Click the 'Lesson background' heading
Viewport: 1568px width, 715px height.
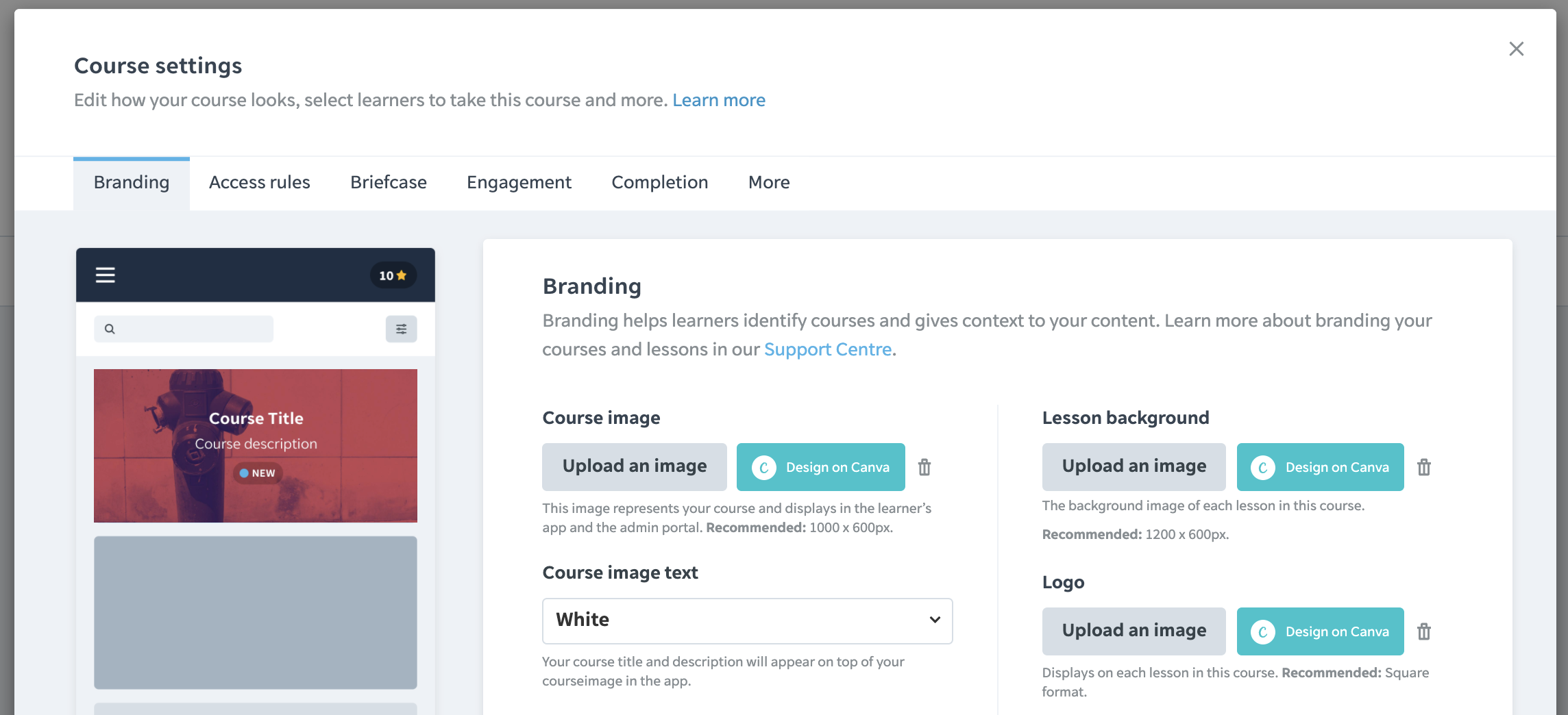(1126, 418)
